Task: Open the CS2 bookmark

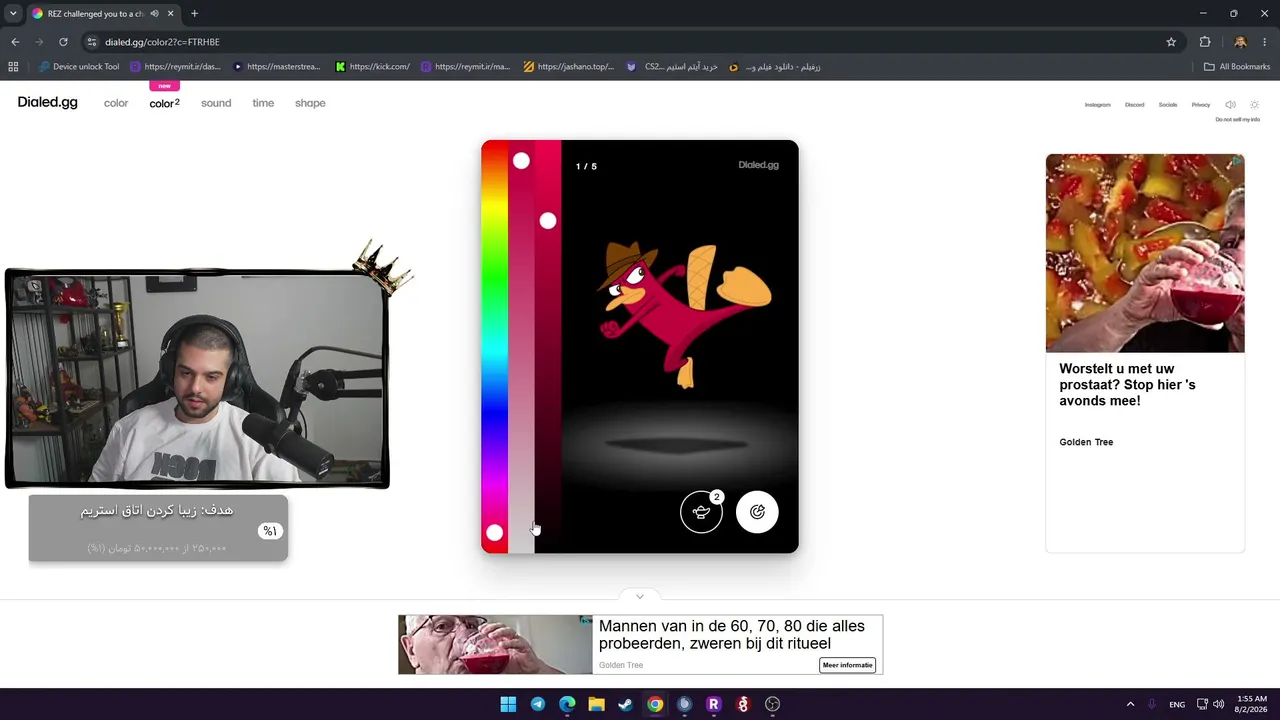Action: pos(672,67)
